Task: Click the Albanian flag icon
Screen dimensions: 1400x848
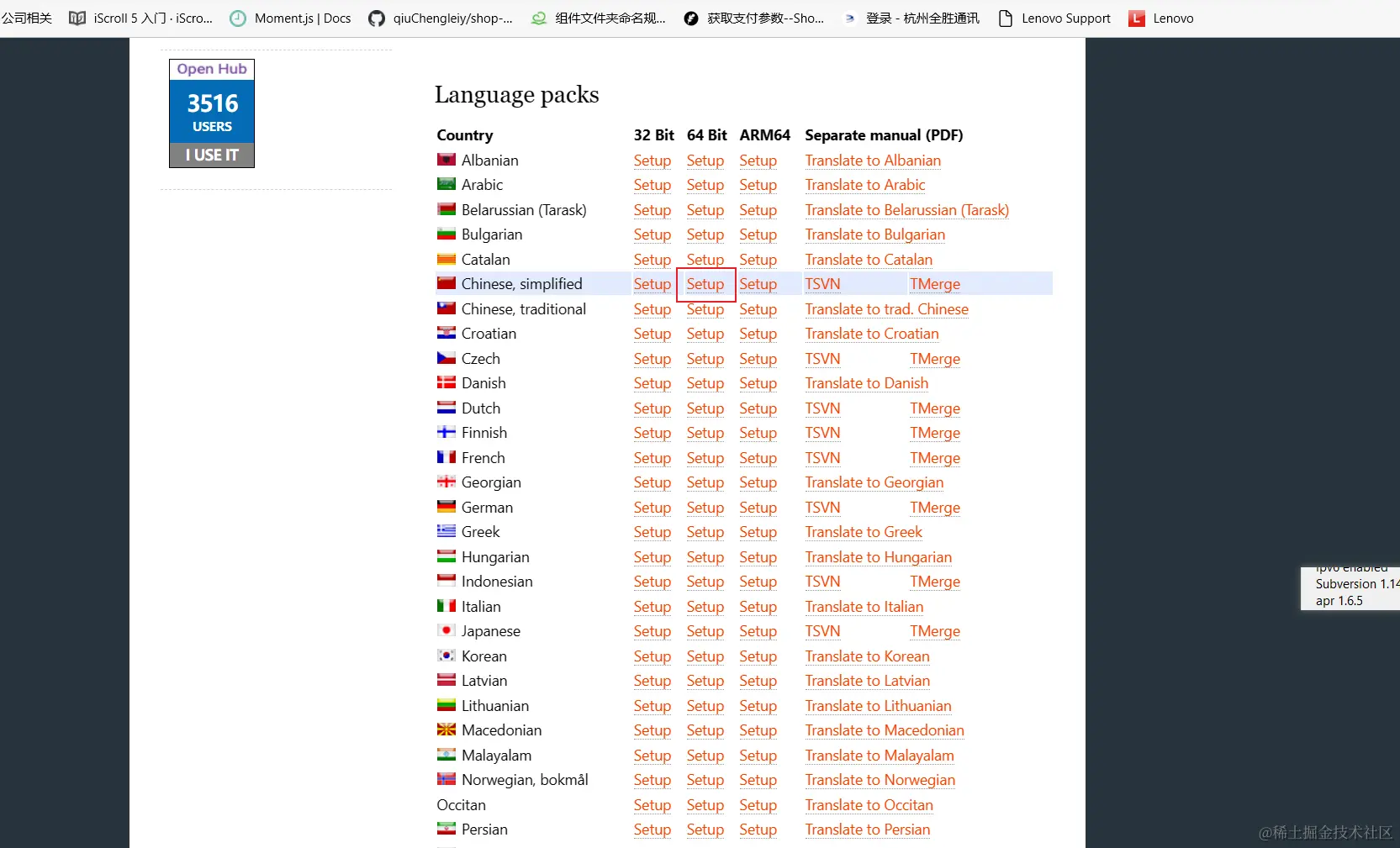Action: [x=446, y=160]
